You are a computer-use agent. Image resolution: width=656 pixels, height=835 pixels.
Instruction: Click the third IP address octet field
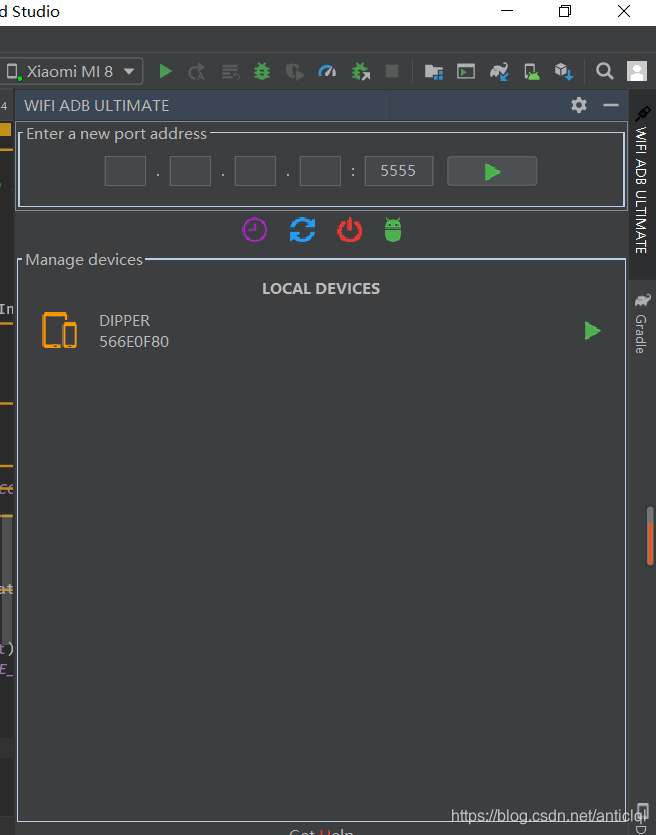coord(255,171)
